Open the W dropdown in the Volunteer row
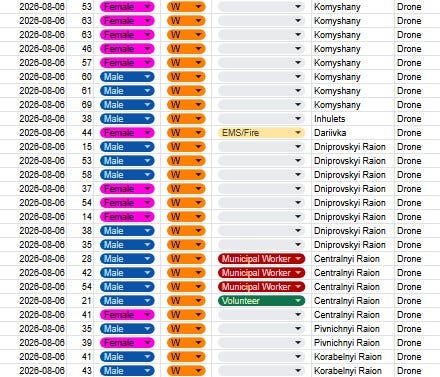 click(186, 301)
